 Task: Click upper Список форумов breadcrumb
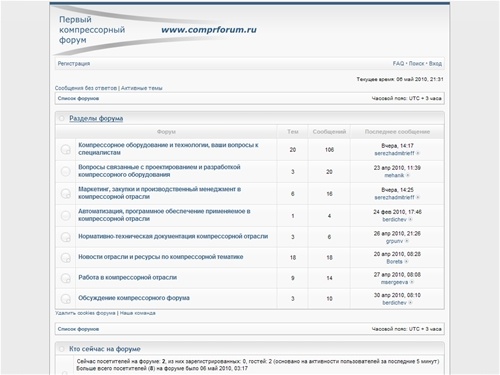tap(78, 98)
